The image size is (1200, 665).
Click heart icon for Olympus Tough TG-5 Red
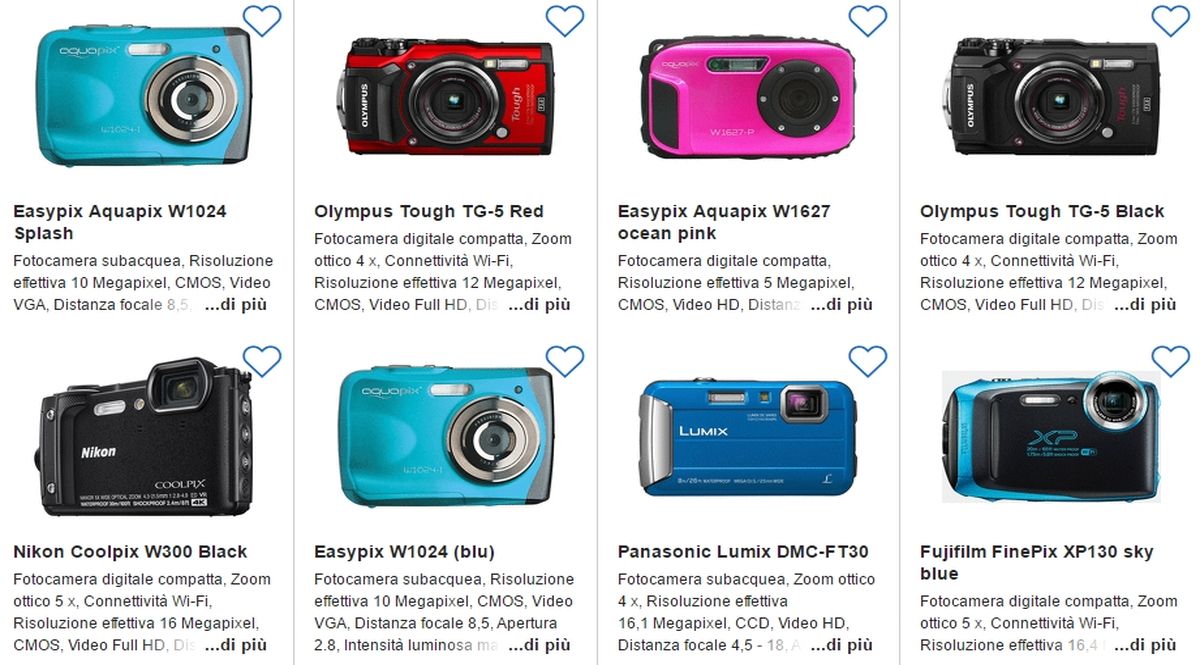coord(565,20)
